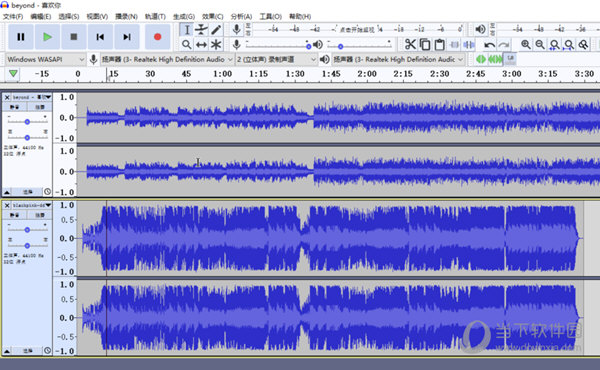Click the Zoom Toggle icon
The width and height of the screenshot is (600, 370).
tap(583, 45)
